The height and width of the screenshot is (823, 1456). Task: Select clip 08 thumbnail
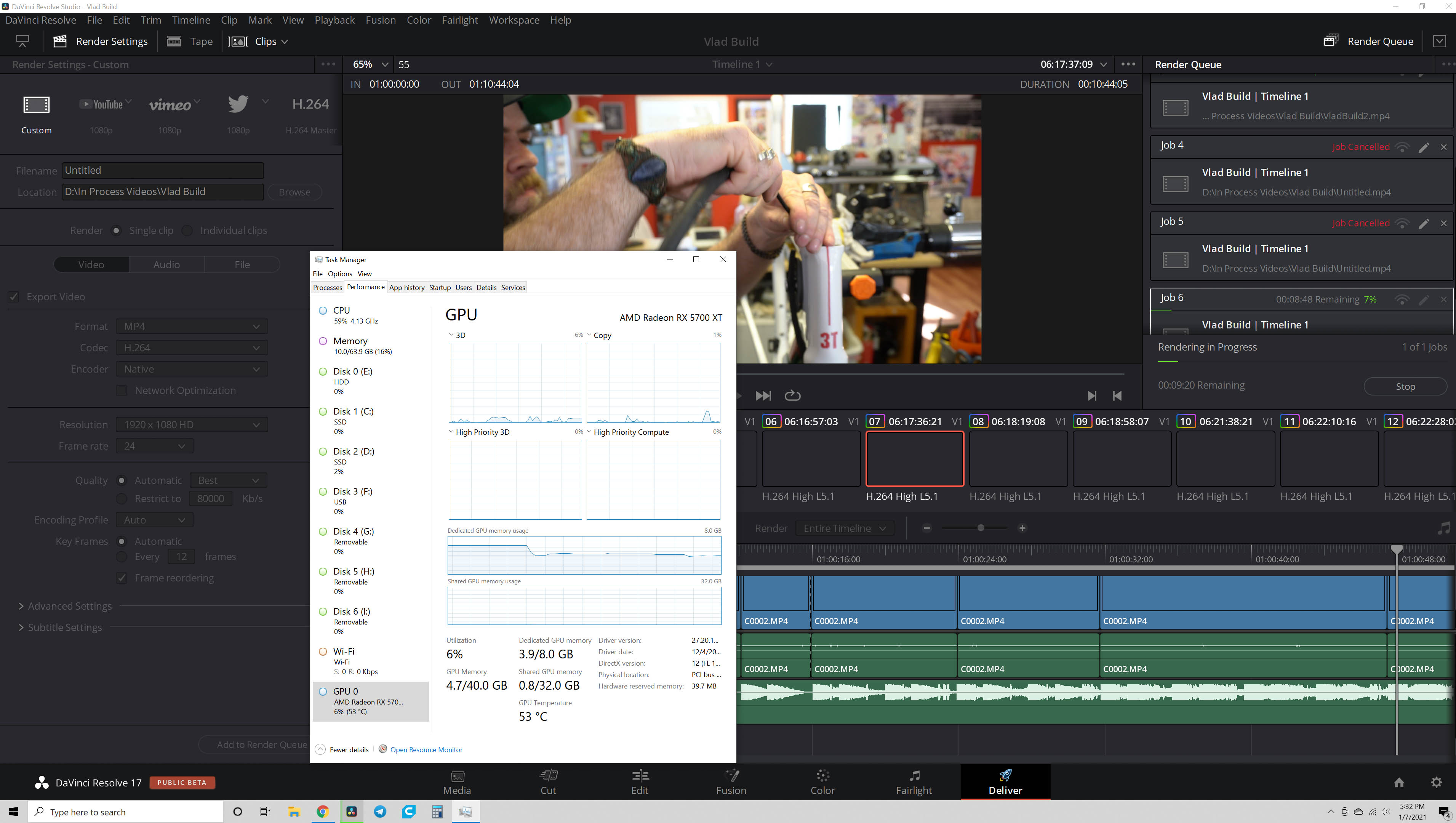pyautogui.click(x=1018, y=458)
